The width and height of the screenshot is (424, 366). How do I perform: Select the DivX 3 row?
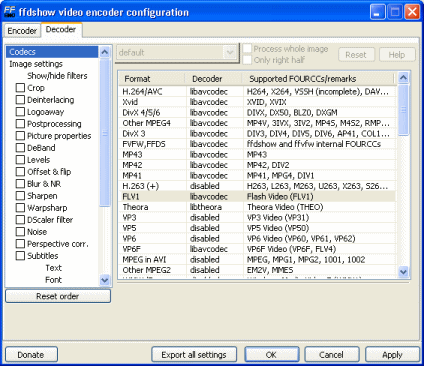coord(257,134)
